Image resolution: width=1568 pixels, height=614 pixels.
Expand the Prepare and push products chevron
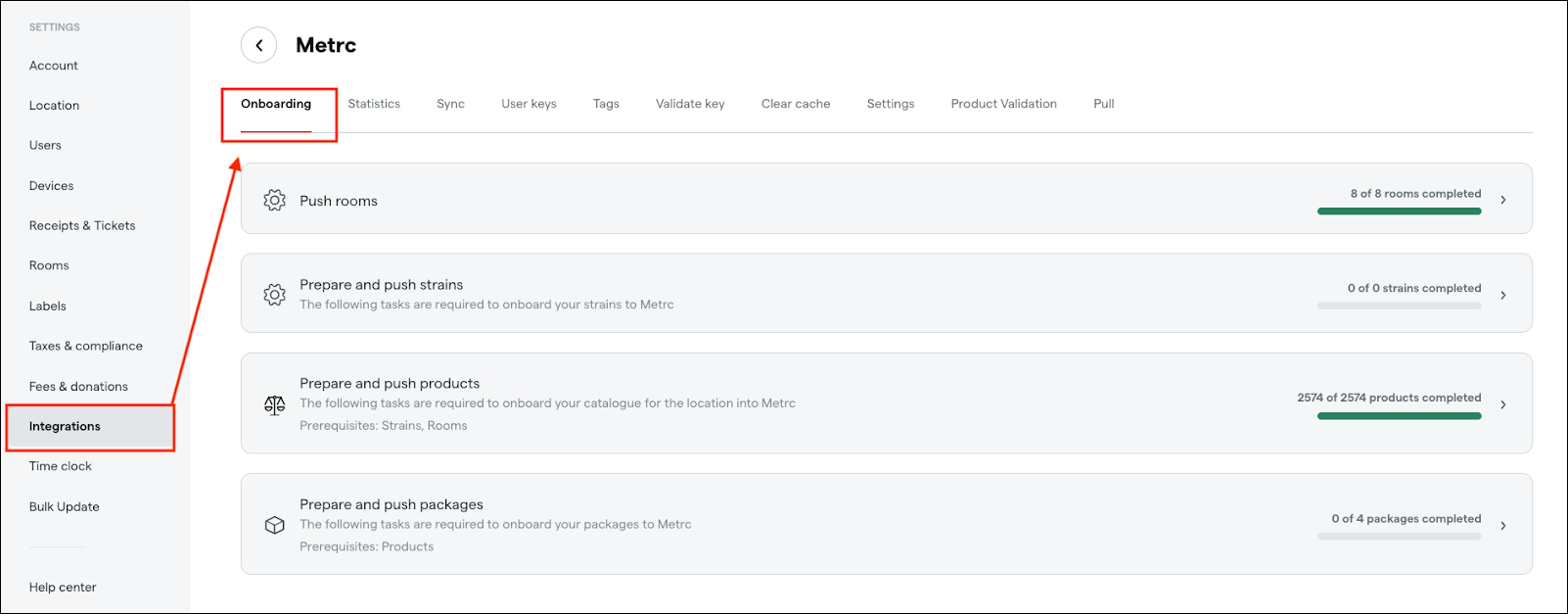[1503, 404]
